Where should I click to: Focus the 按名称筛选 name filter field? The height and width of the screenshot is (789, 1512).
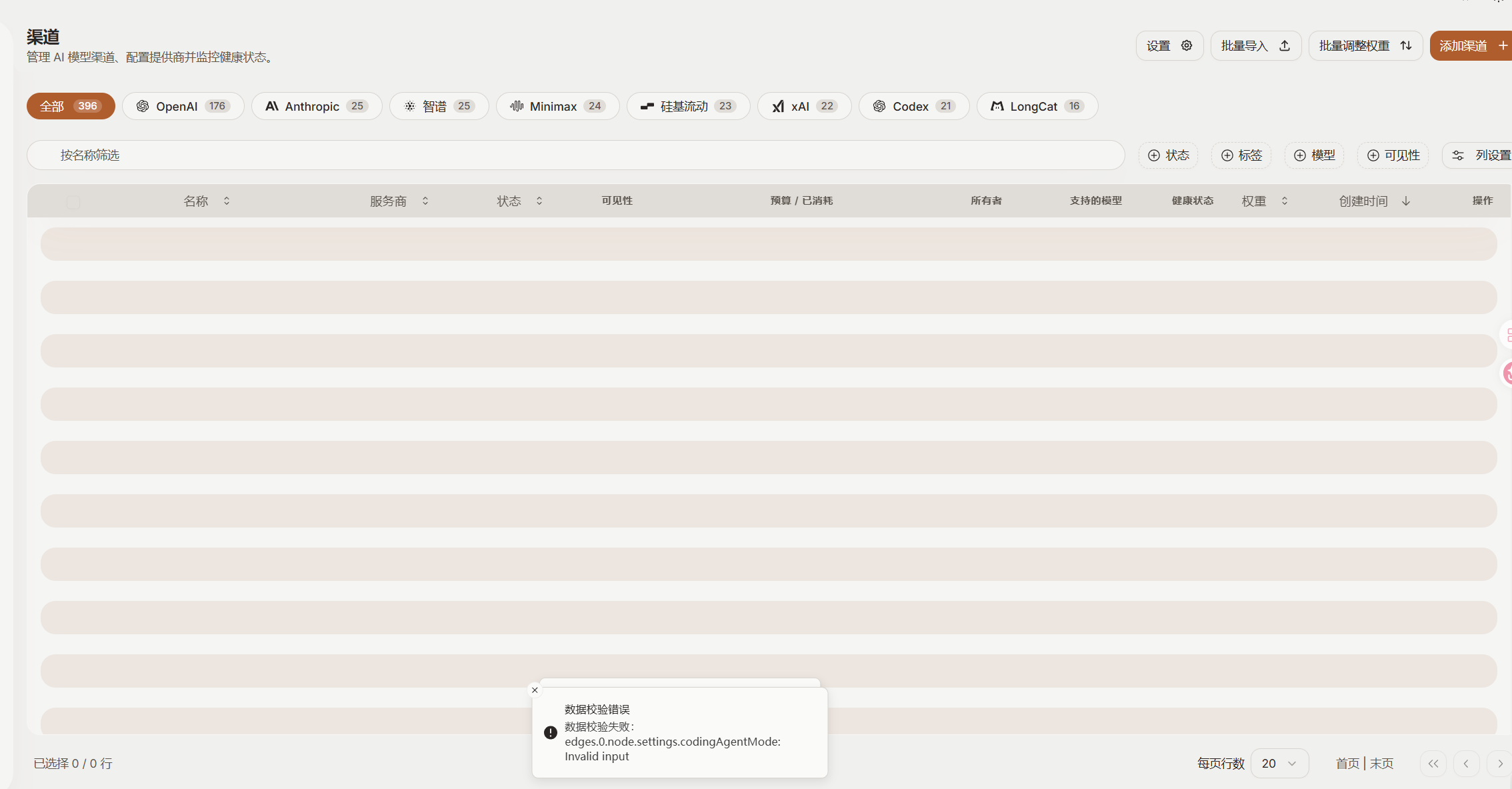576,155
